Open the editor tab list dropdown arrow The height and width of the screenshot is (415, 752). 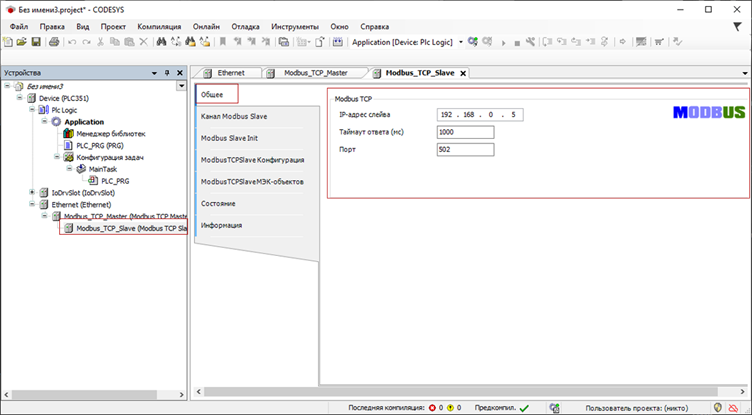[745, 73]
